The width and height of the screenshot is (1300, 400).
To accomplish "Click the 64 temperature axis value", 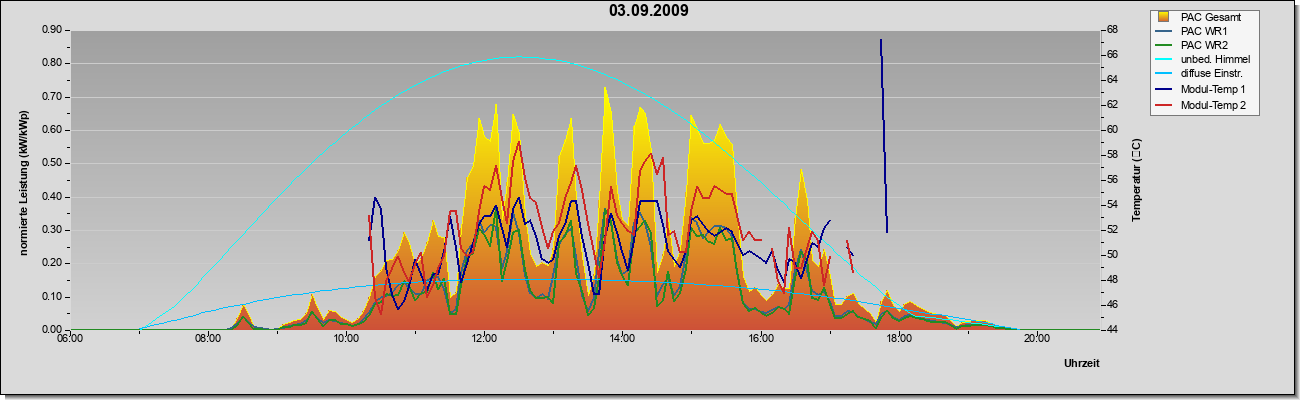I will 1111,80.
